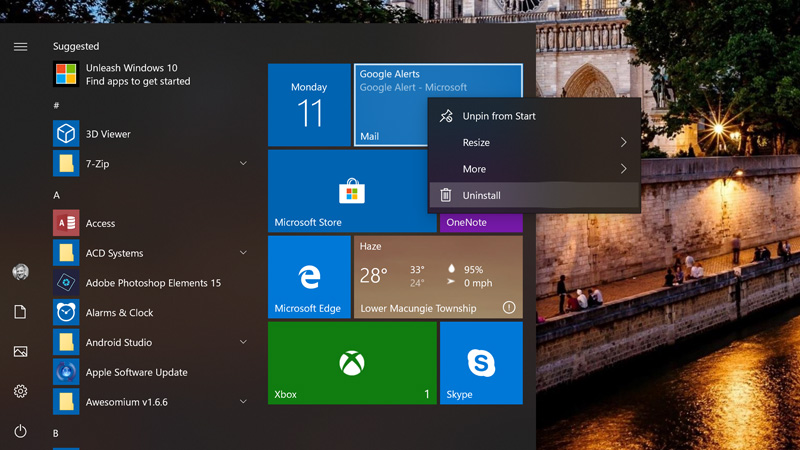Launch Adobe Photoshop Elements 15
The height and width of the screenshot is (450, 800).
(x=152, y=283)
